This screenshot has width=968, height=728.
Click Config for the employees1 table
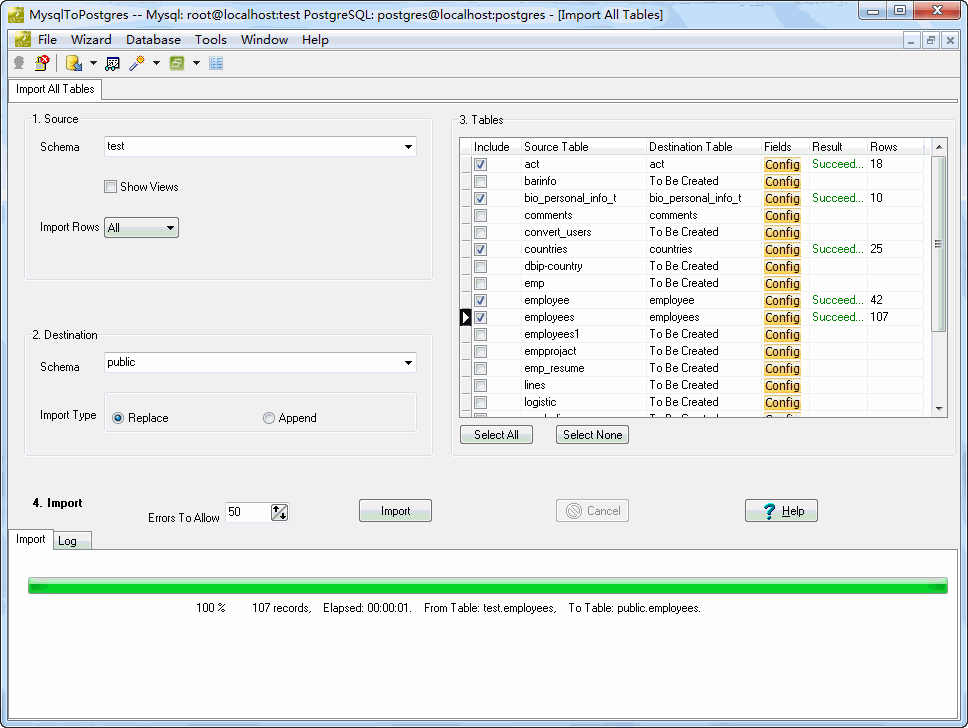click(x=782, y=334)
